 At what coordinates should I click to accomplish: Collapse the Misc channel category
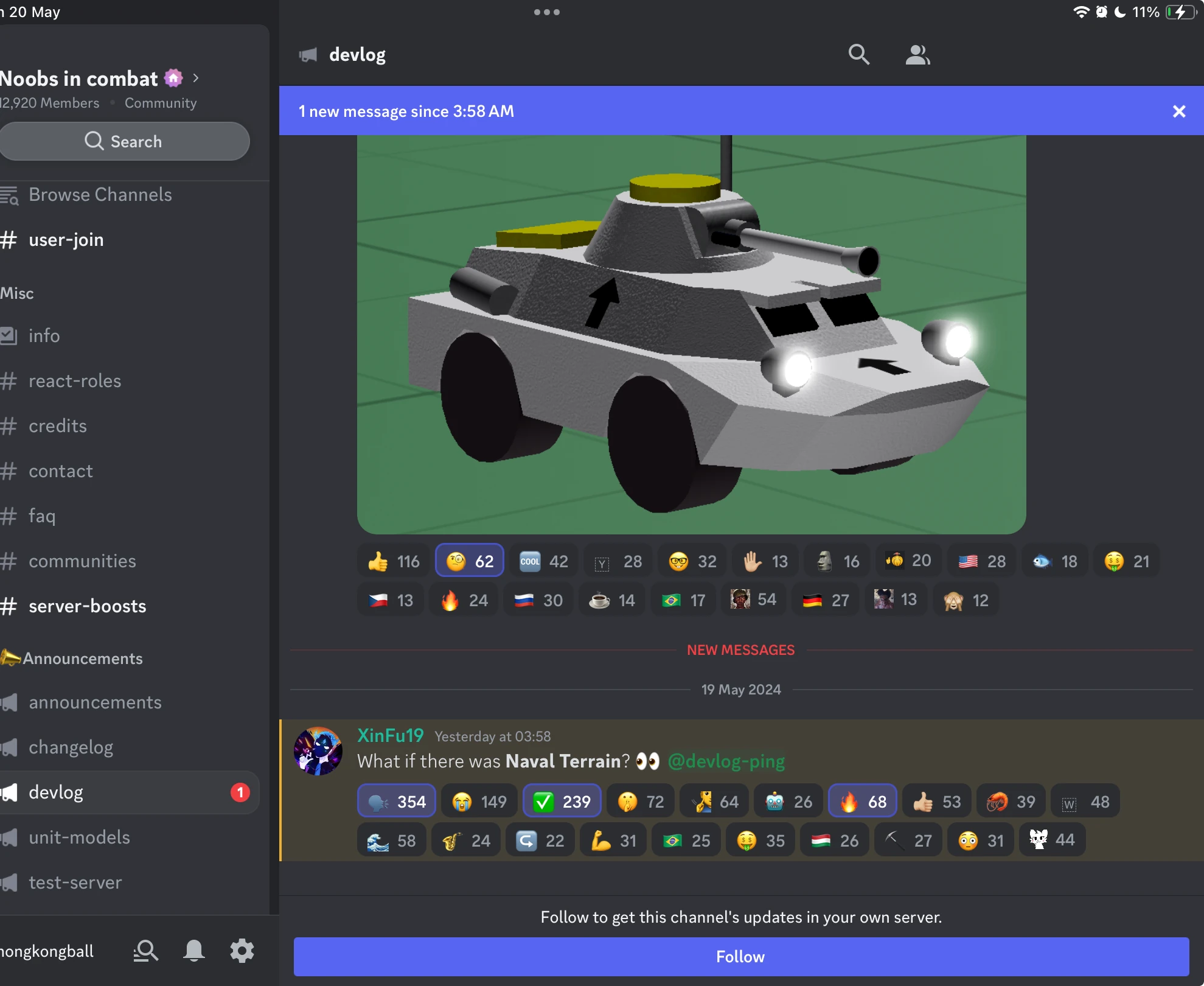click(x=17, y=293)
